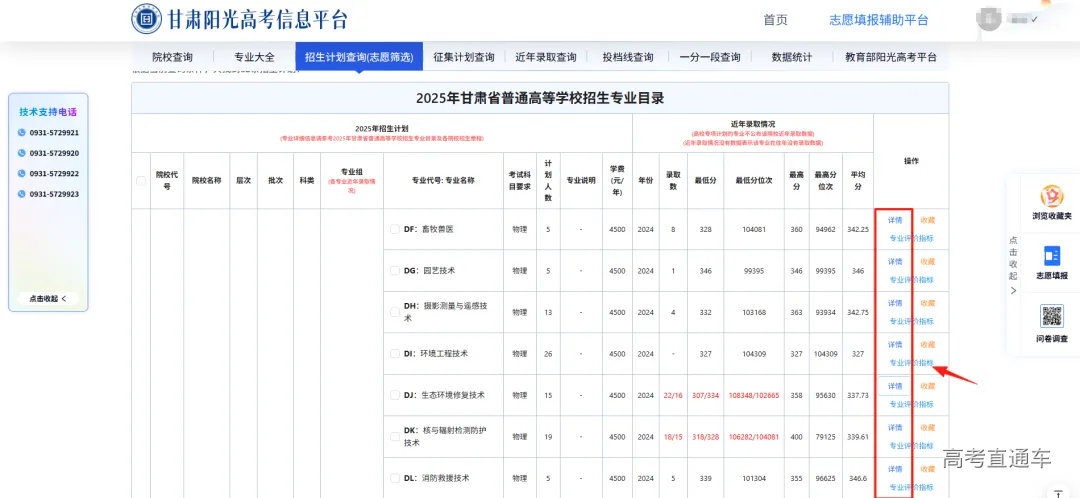Select 招生计划查询(志愿筛选) tab
Image resolution: width=1080 pixels, height=498 pixels.
[359, 57]
